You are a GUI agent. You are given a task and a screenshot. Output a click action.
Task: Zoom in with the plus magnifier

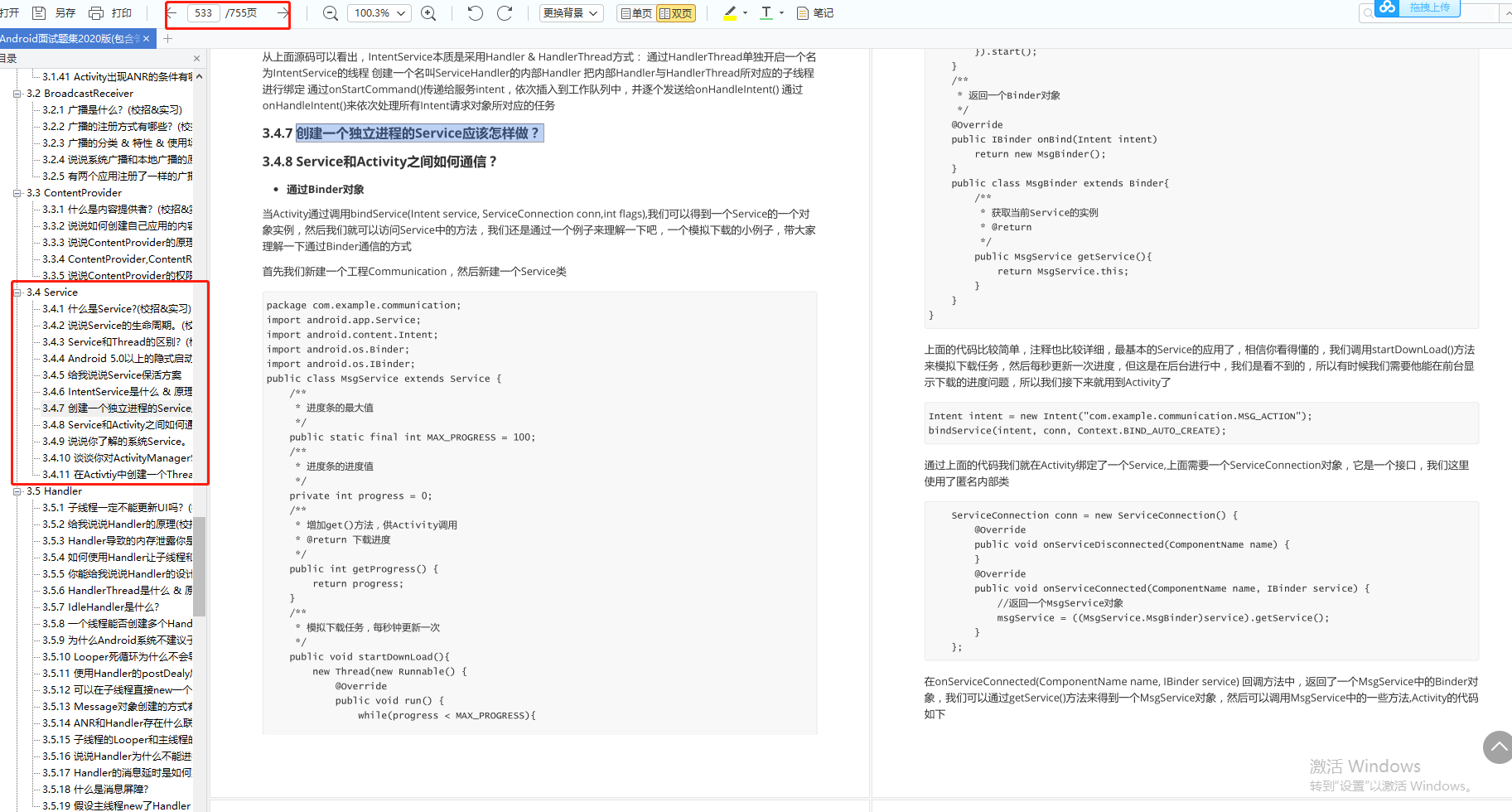(428, 13)
